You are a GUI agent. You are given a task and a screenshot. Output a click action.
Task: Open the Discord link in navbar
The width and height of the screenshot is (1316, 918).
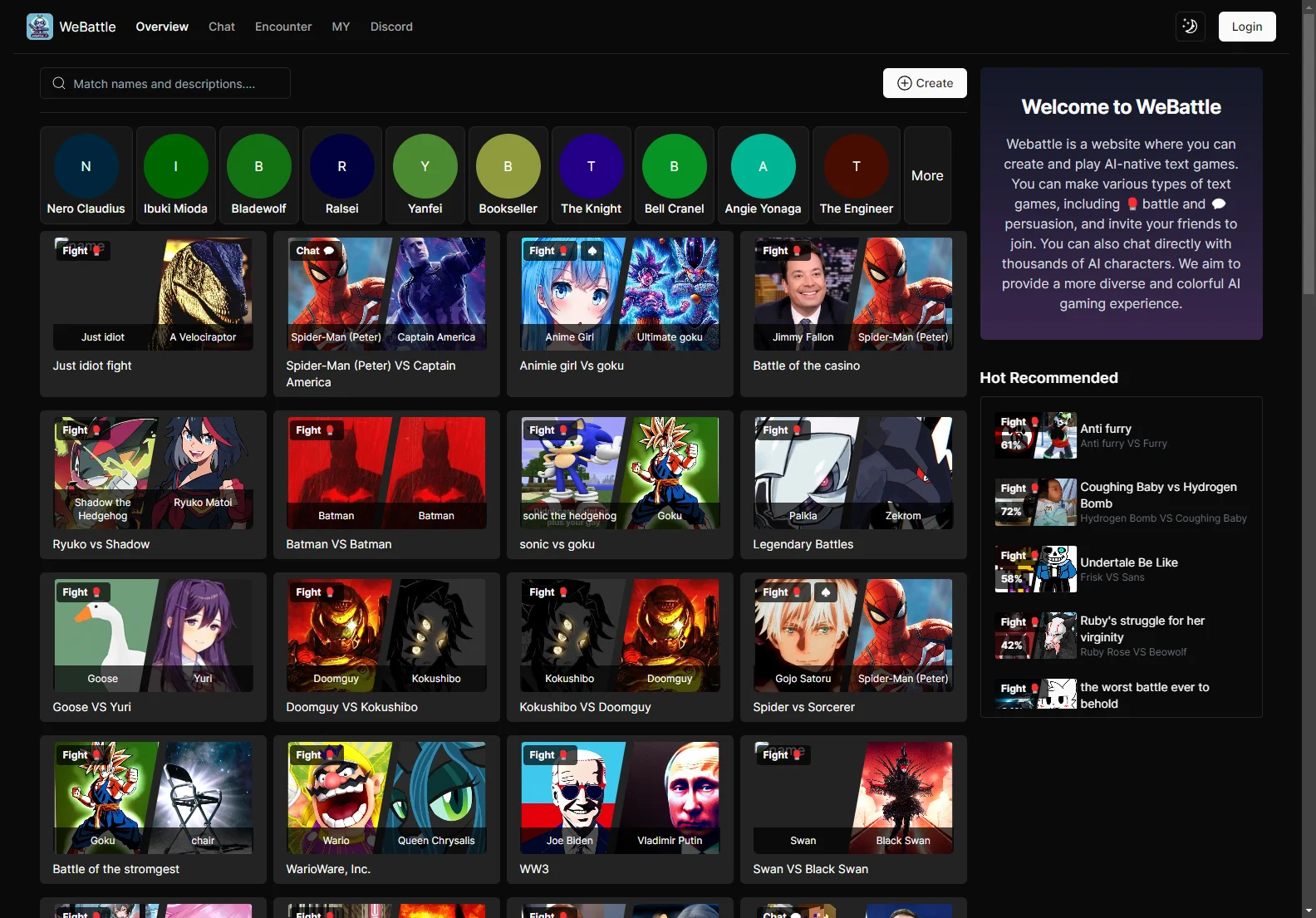coord(391,27)
